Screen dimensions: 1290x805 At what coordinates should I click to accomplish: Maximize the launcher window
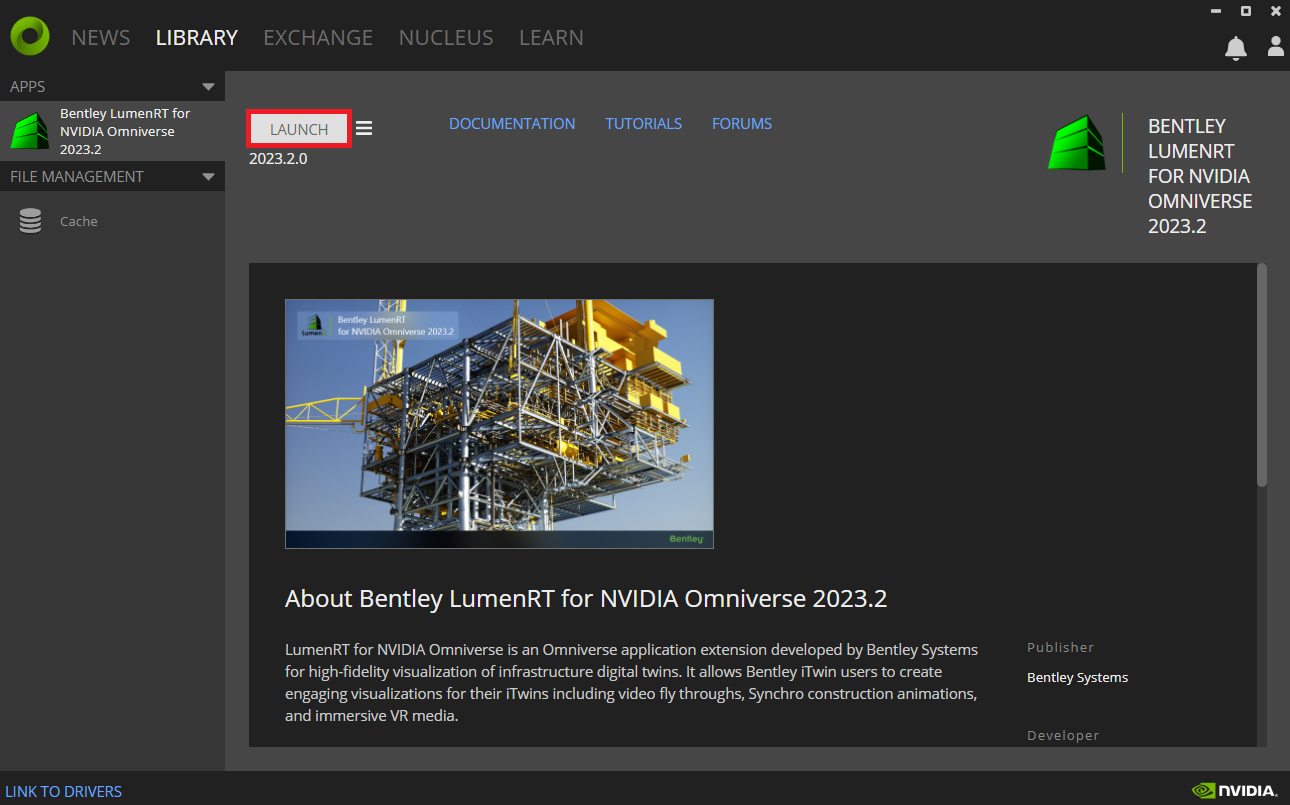1246,11
